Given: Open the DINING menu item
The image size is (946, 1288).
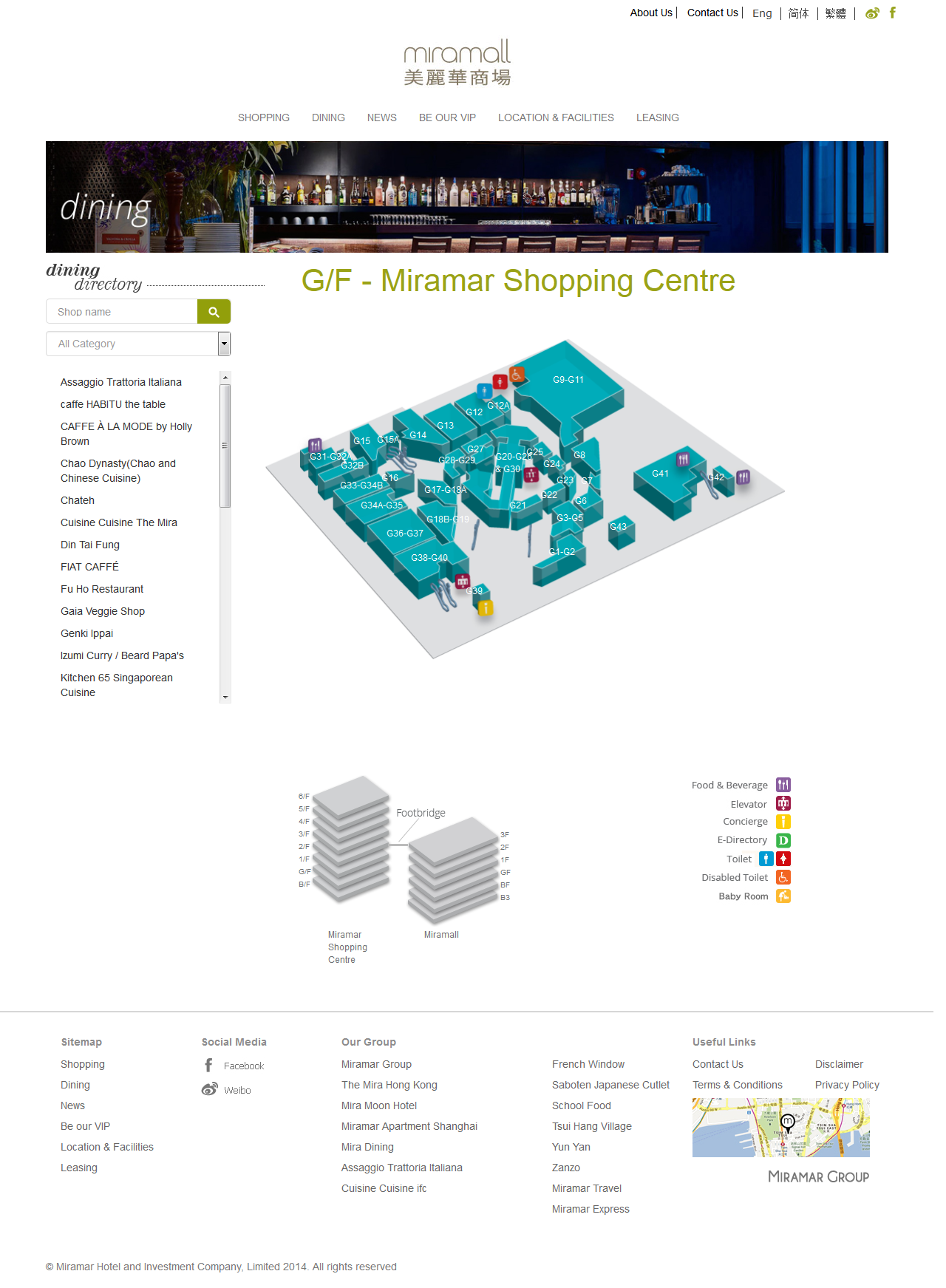Looking at the screenshot, I should [x=328, y=117].
